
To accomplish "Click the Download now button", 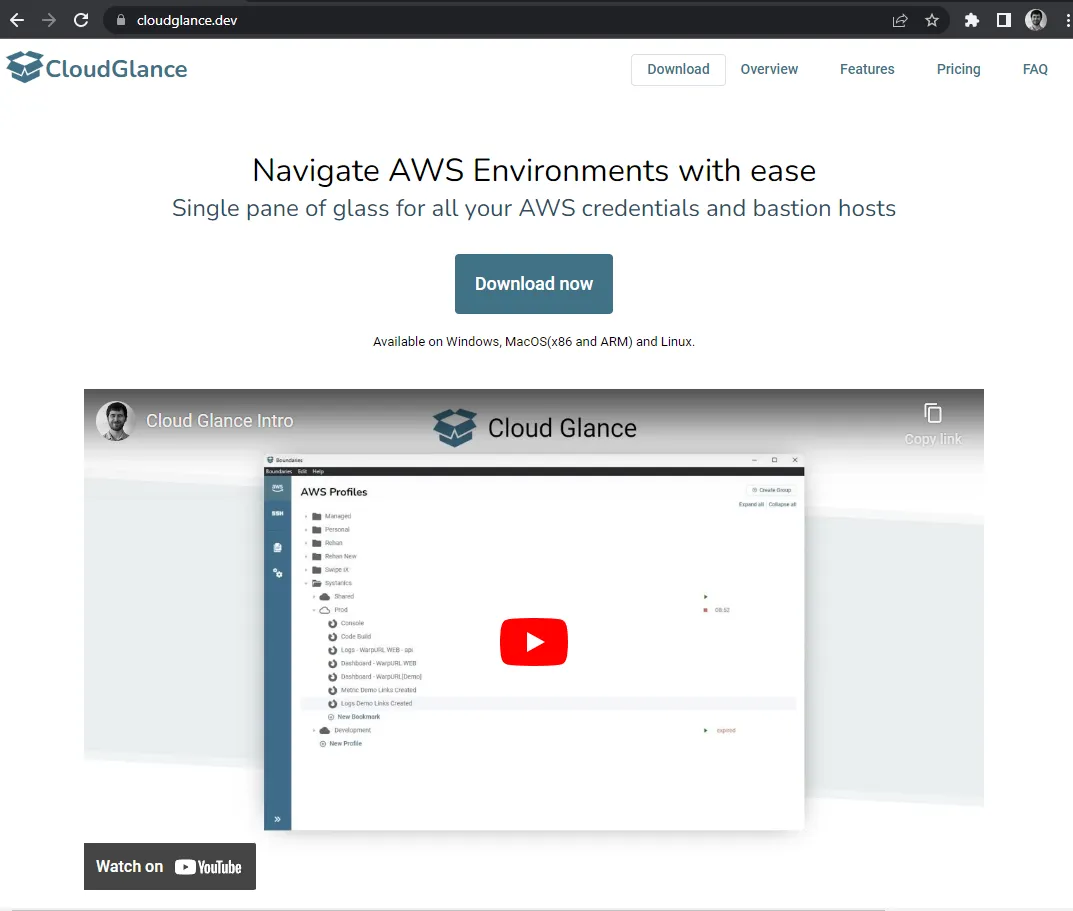I will pos(533,284).
